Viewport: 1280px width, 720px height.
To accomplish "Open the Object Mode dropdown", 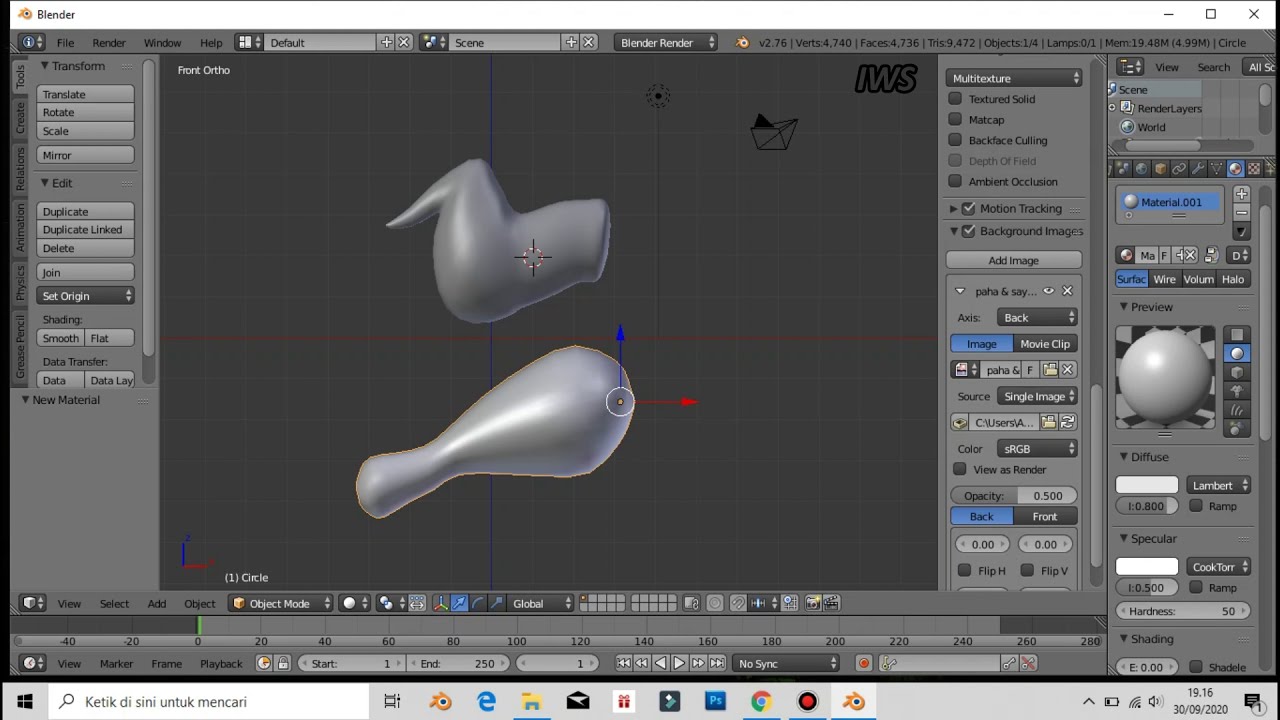I will click(x=282, y=603).
